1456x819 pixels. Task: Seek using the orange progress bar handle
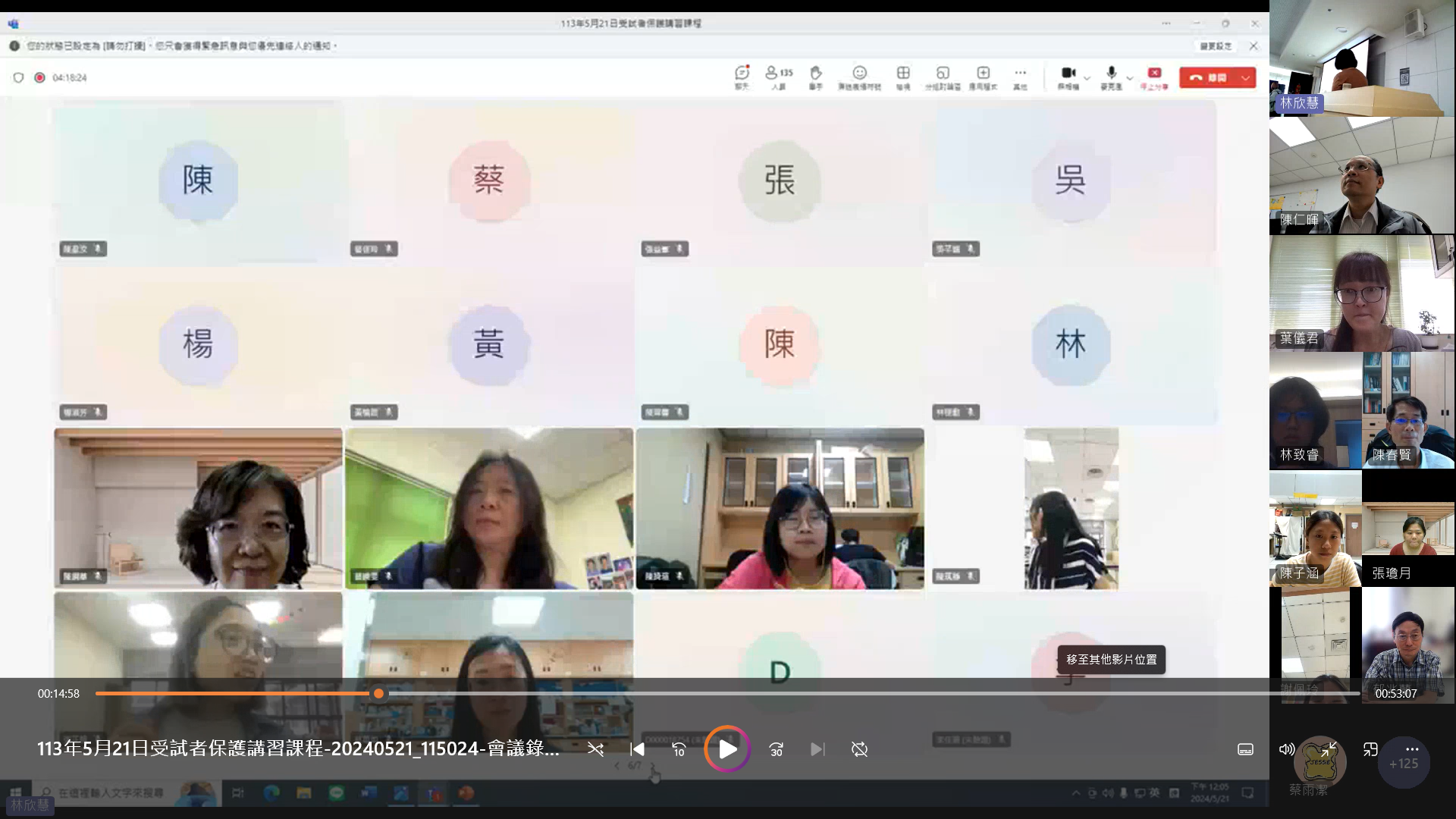pyautogui.click(x=378, y=693)
